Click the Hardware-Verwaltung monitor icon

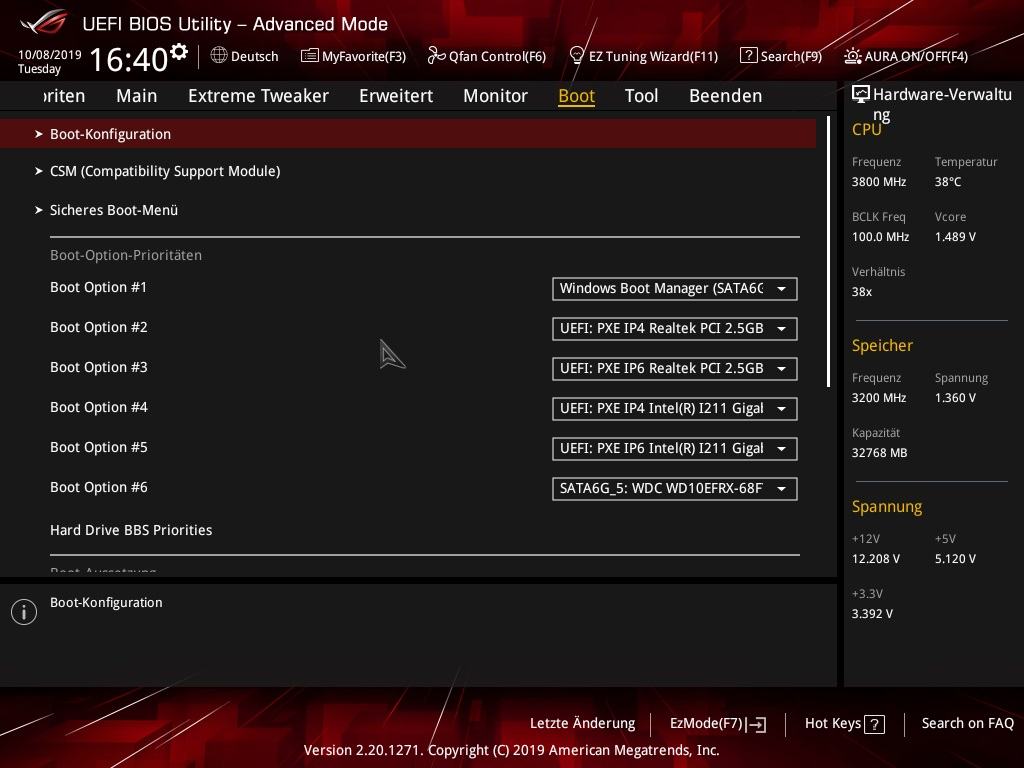click(x=861, y=95)
